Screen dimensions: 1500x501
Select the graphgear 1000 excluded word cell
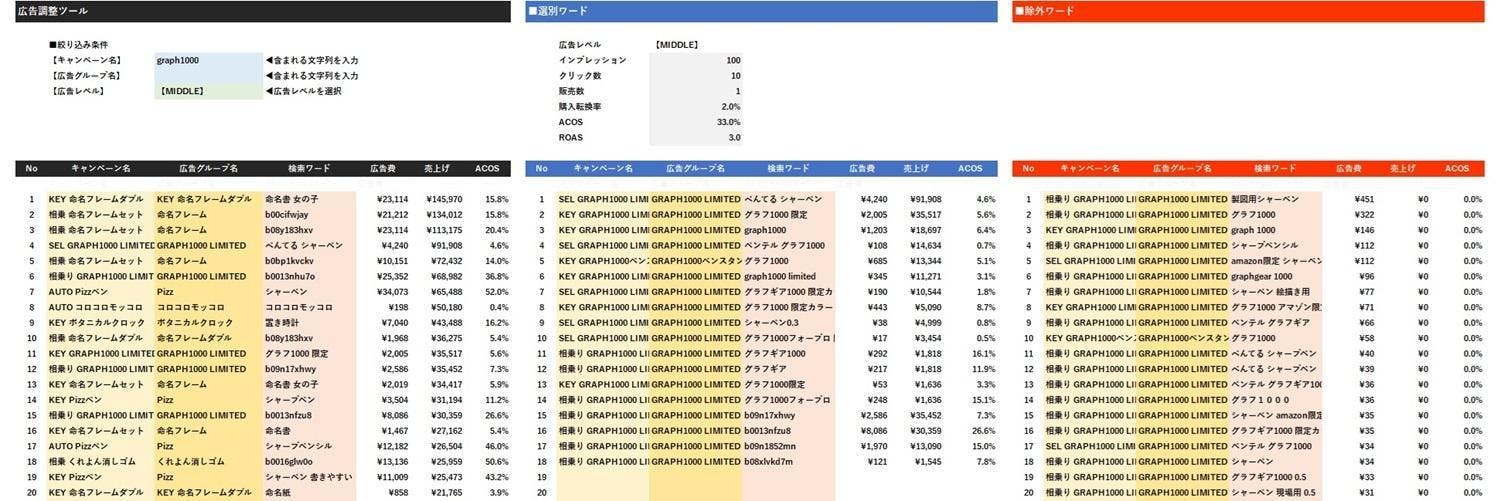click(x=1275, y=277)
